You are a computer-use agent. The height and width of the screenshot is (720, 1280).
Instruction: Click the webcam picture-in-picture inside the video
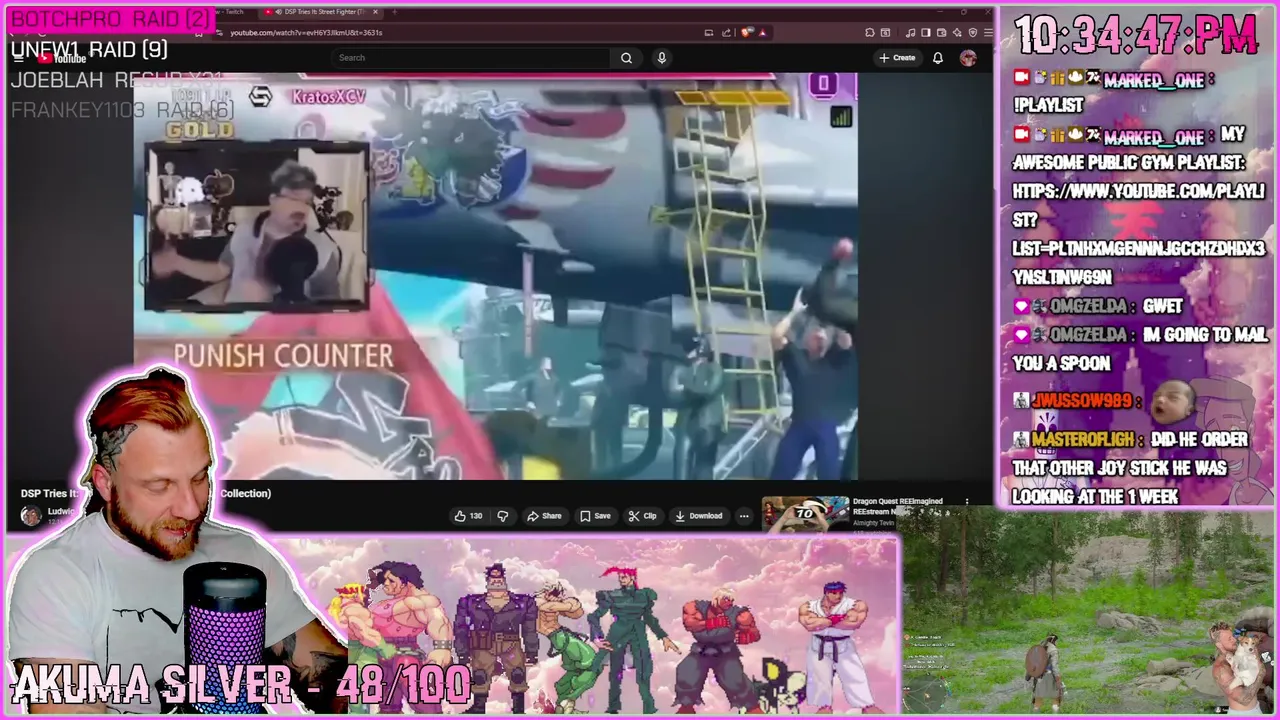click(257, 226)
